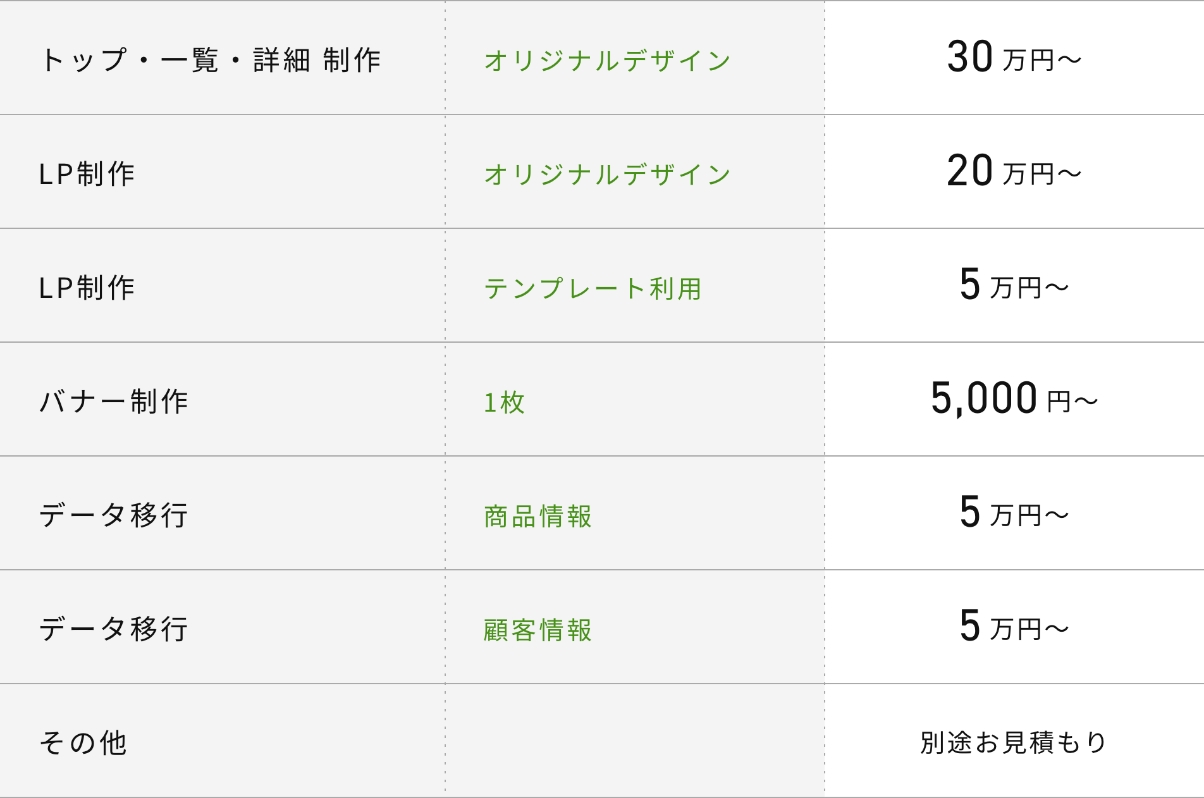Click the バナー制作 row label
The image size is (1204, 798).
114,402
